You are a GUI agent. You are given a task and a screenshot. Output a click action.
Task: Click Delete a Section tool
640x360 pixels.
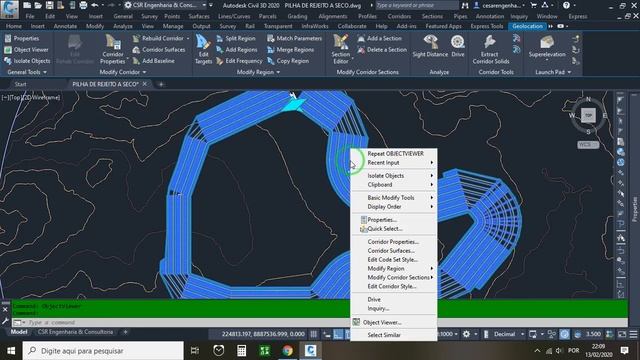[x=382, y=50]
